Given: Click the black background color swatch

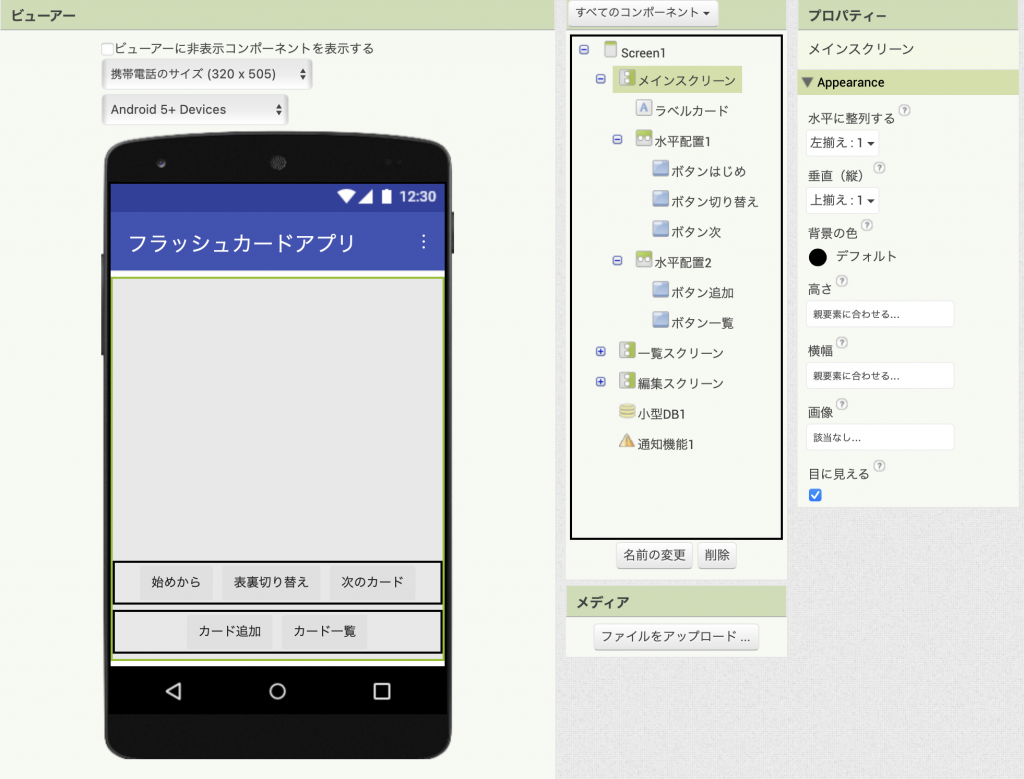Looking at the screenshot, I should pos(817,257).
